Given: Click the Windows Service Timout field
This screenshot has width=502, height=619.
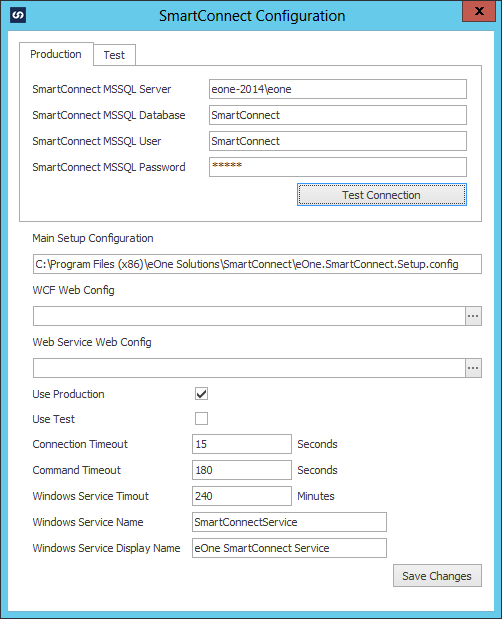Looking at the screenshot, I should click(x=242, y=496).
